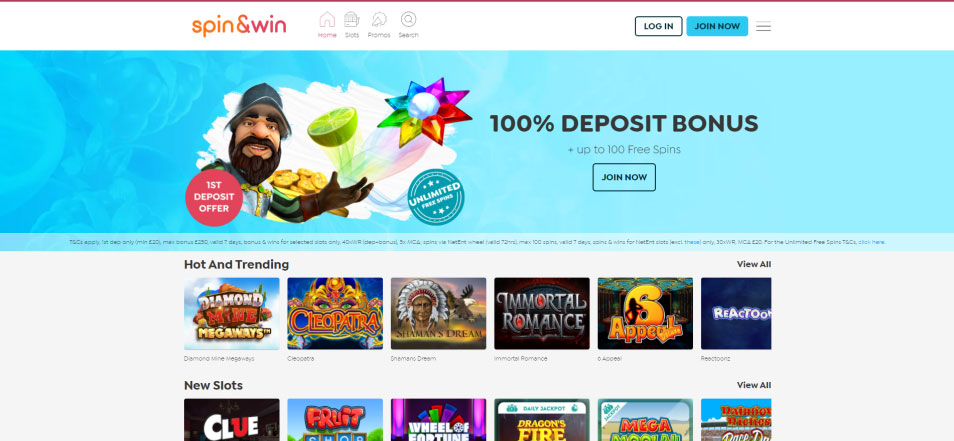The image size is (954, 441).
Task: View All Hot And Trending games
Action: pos(754,264)
